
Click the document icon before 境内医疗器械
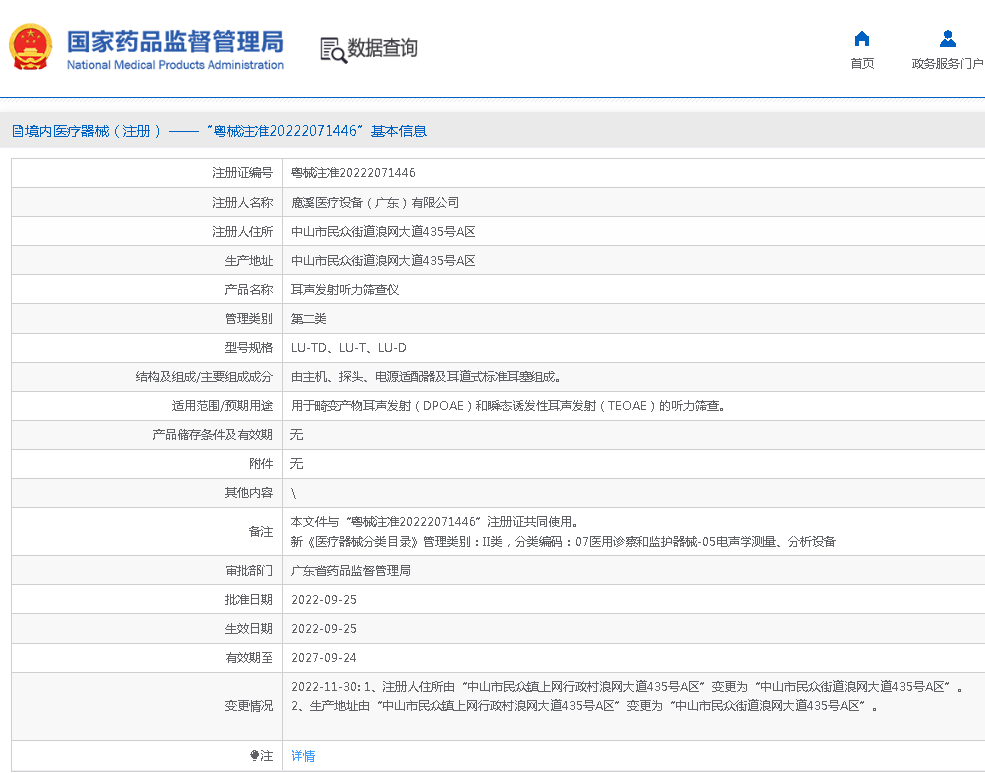click(17, 131)
